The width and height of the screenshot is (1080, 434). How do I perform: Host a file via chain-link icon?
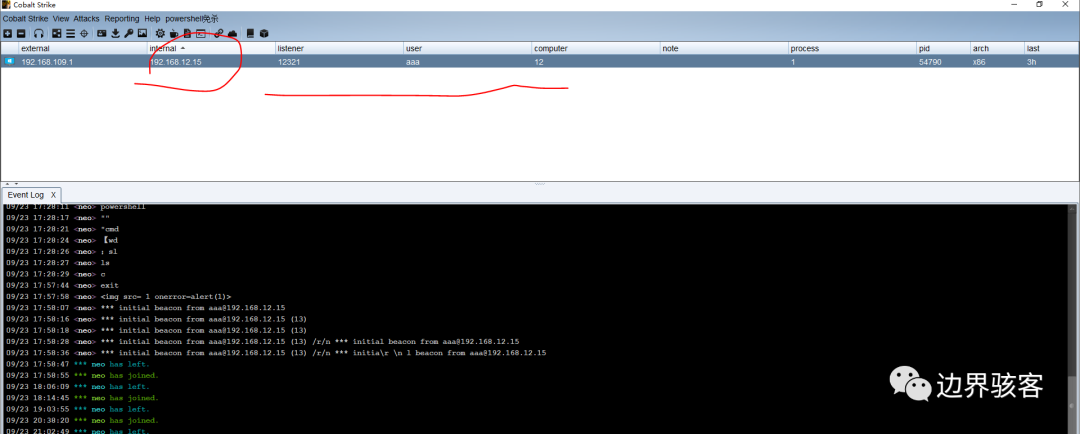pos(218,33)
